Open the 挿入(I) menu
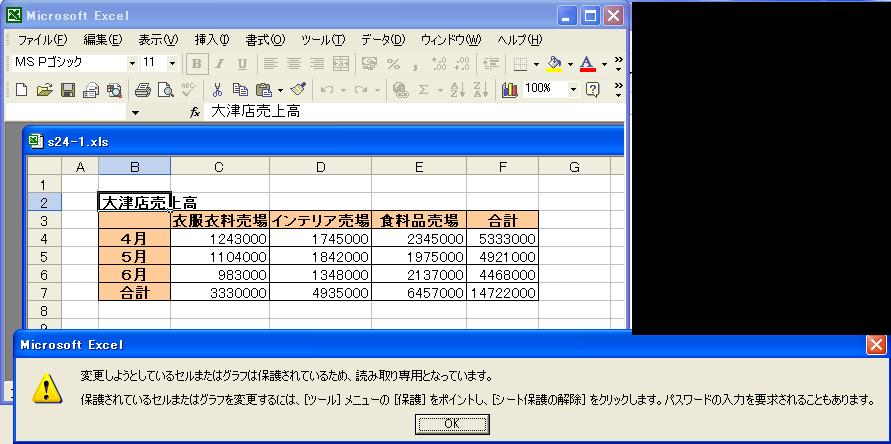This screenshot has height=444, width=891. pyautogui.click(x=211, y=40)
